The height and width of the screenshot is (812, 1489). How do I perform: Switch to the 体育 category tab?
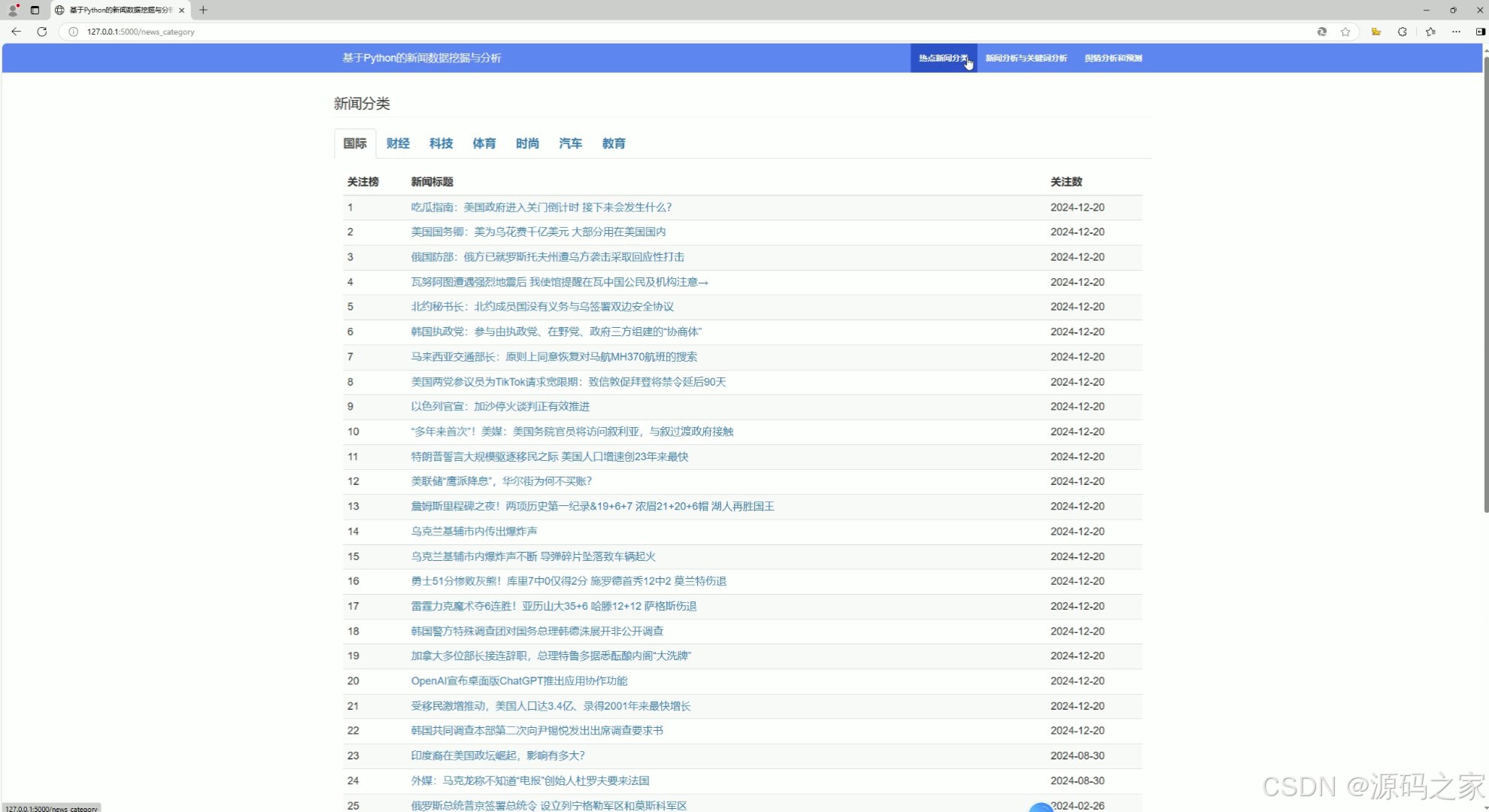[484, 143]
